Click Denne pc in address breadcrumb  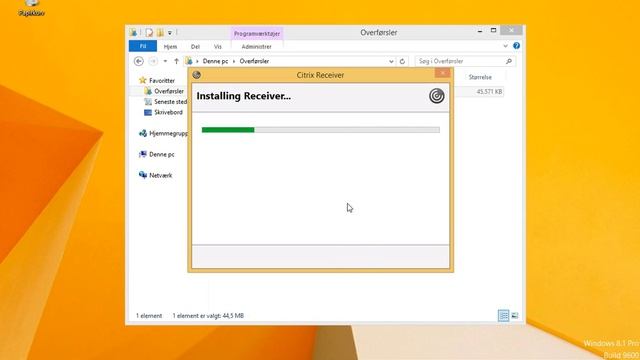point(215,61)
